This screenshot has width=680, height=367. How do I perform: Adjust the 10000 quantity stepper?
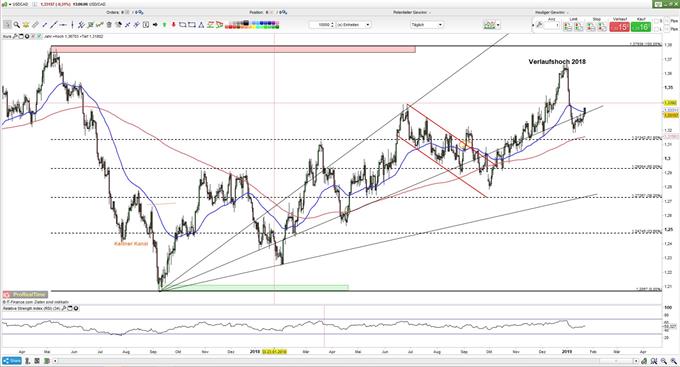pyautogui.click(x=332, y=25)
